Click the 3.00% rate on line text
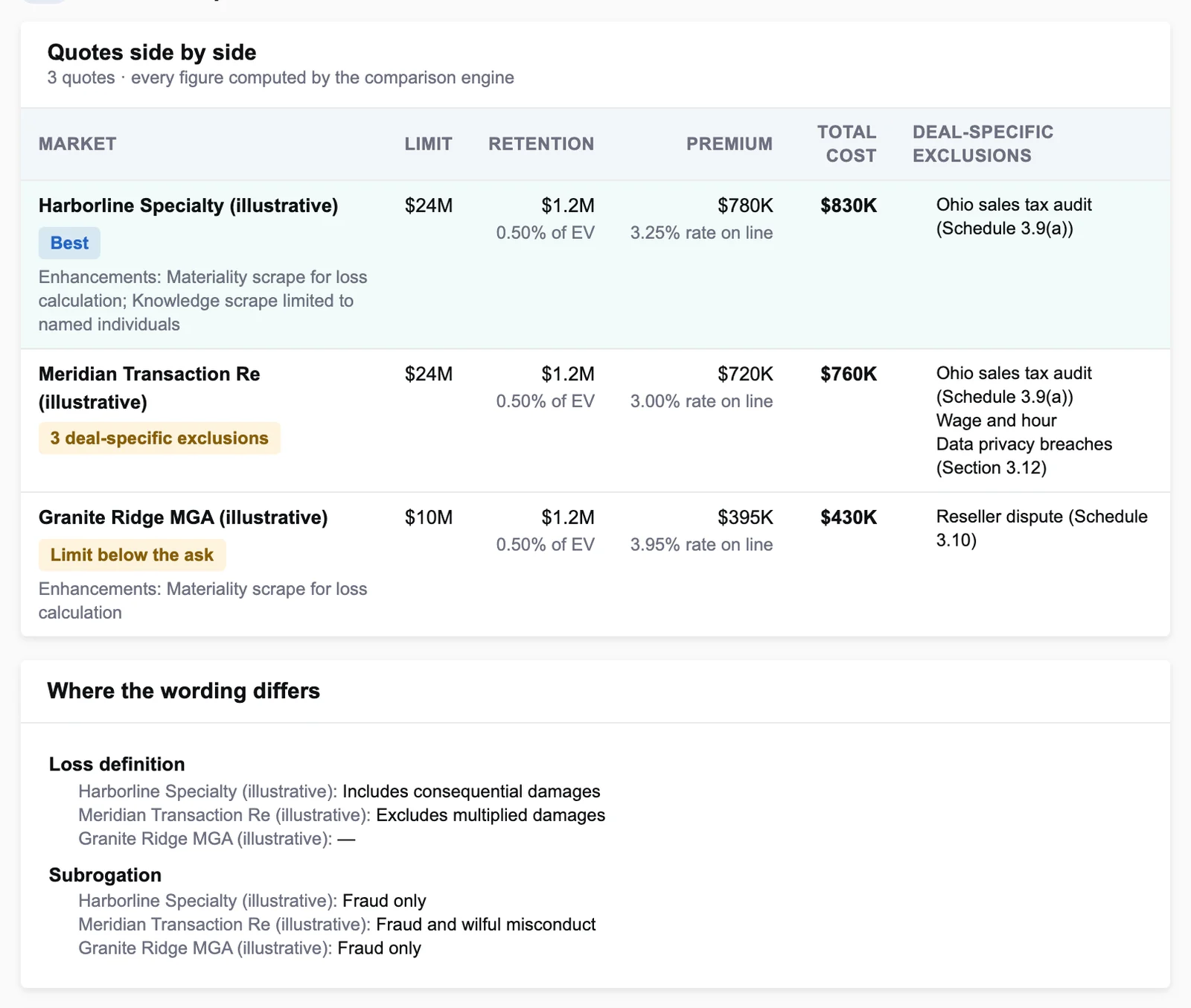 tap(701, 401)
